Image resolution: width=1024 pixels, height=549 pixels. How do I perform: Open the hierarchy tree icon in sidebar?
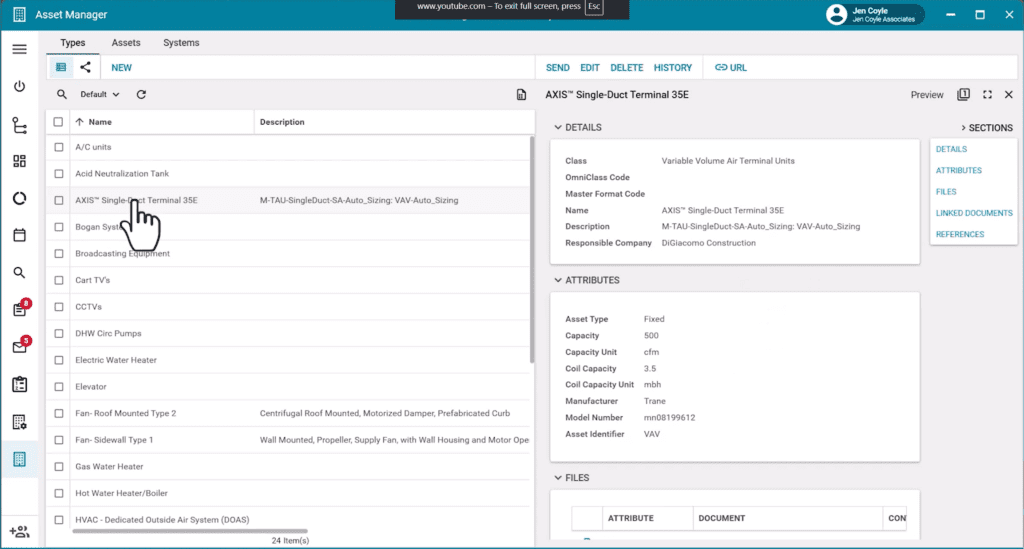pos(20,125)
